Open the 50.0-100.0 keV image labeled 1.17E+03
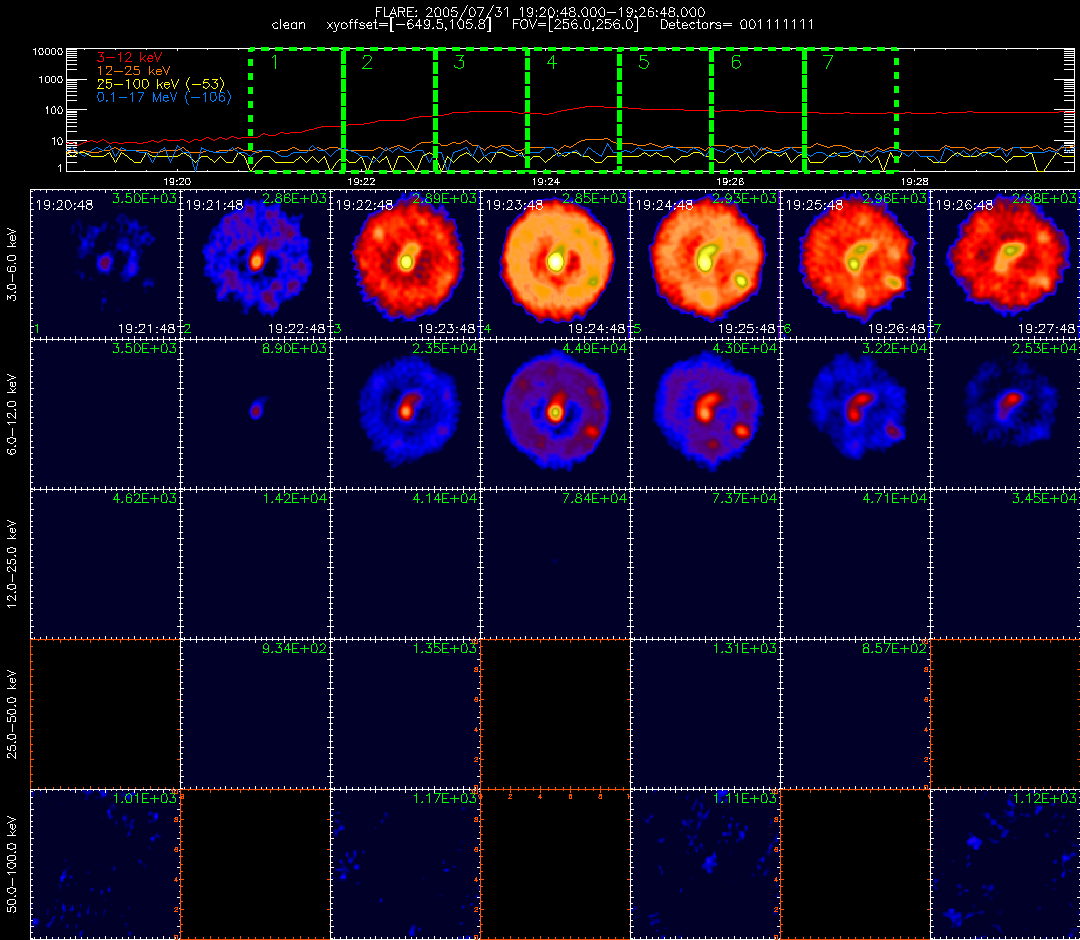Image resolution: width=1080 pixels, height=940 pixels. coord(406,865)
